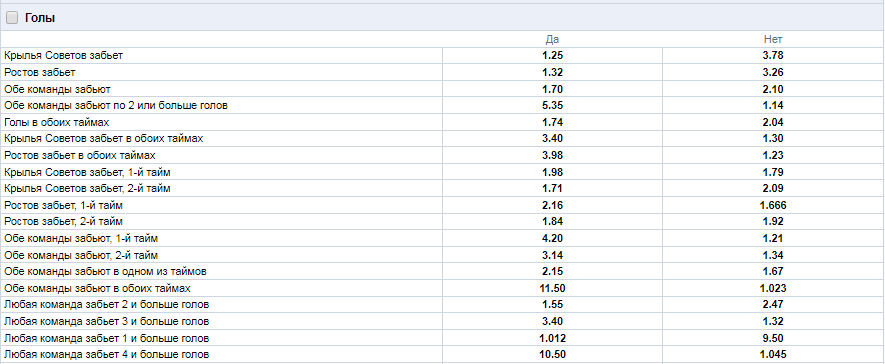Click 1.21 Обе команды забьют, 1-й тайм

click(x=773, y=238)
